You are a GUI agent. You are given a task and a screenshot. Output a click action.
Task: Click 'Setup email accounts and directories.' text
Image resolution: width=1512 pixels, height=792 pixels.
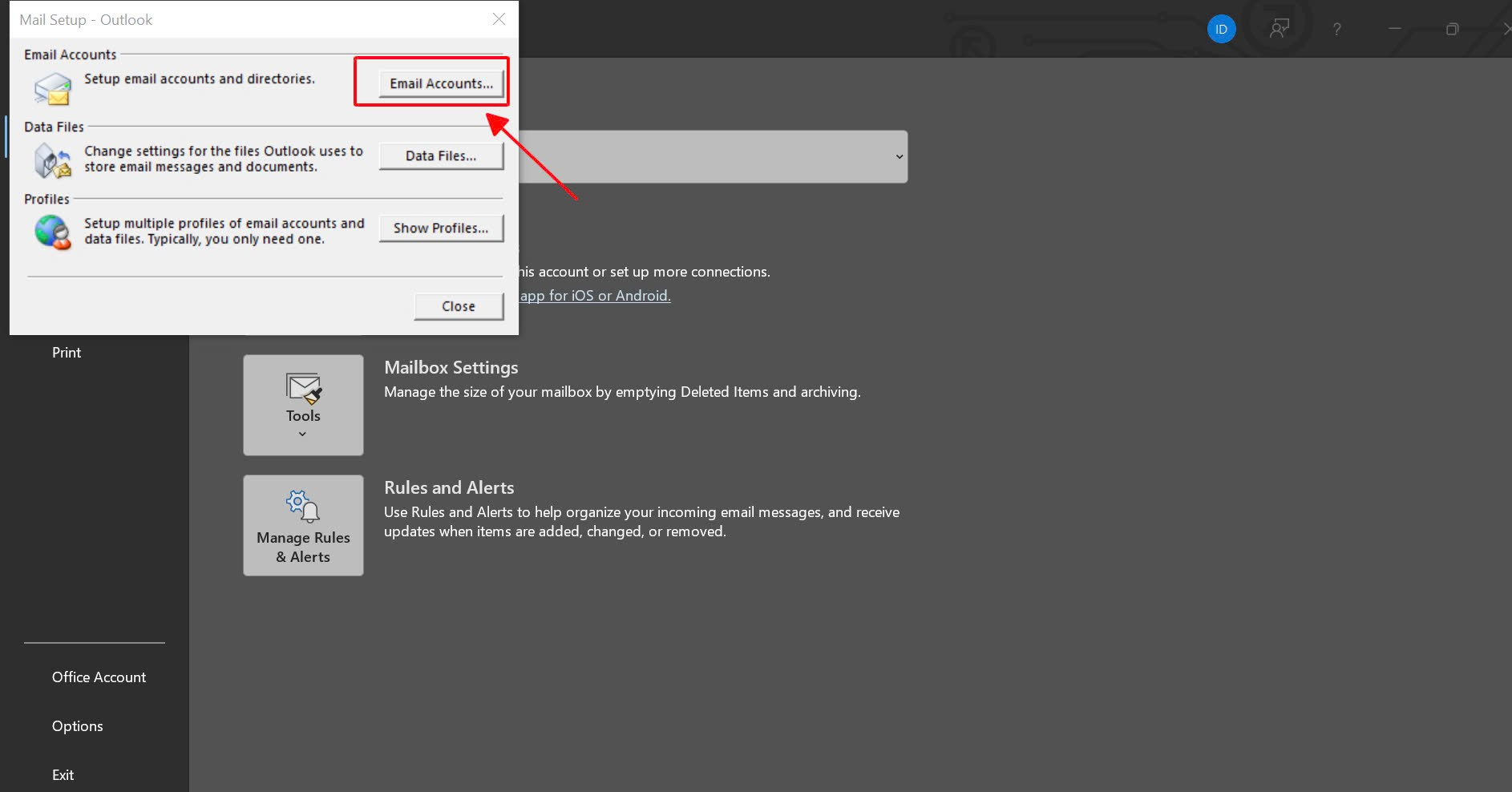point(200,79)
